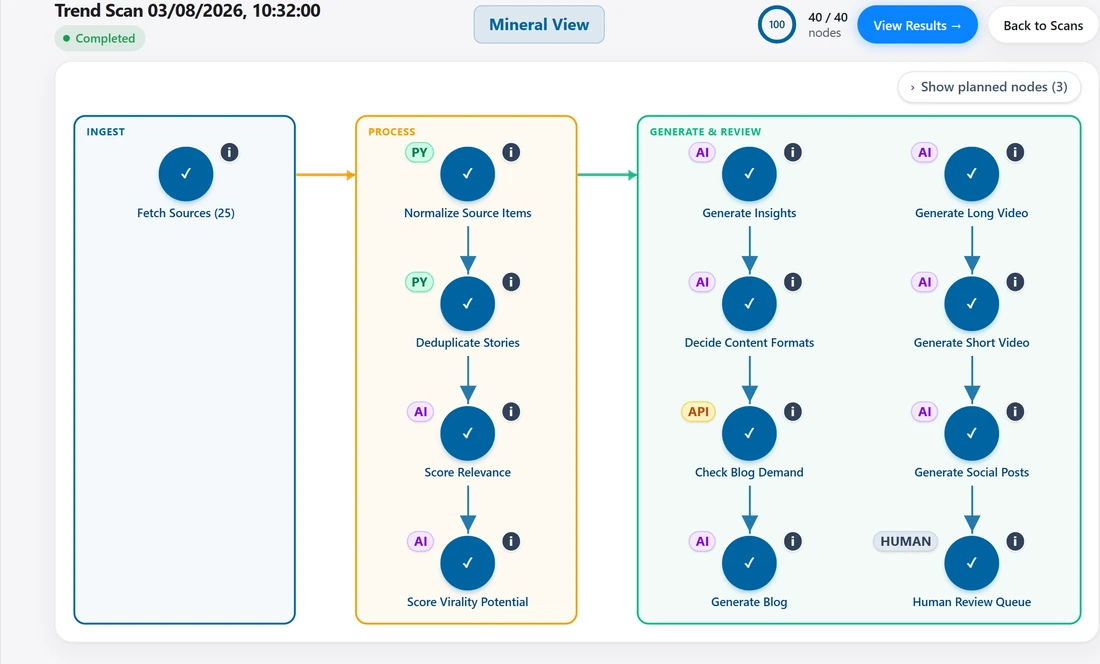Select the Generate Long Video node circle
Screen dimensions: 1100x664
pyautogui.click(x=972, y=174)
